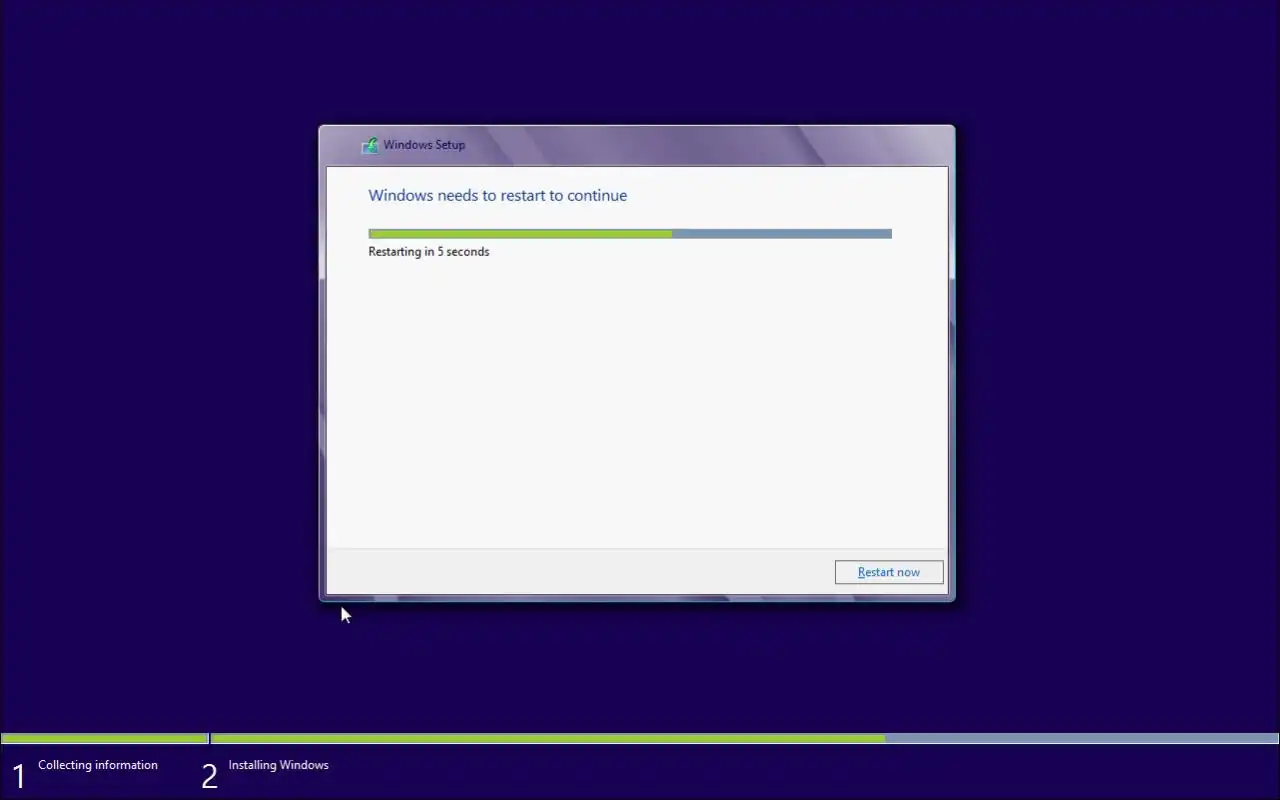This screenshot has width=1280, height=800.
Task: Click the 'Restarting in 5 seconds' text
Action: [429, 252]
